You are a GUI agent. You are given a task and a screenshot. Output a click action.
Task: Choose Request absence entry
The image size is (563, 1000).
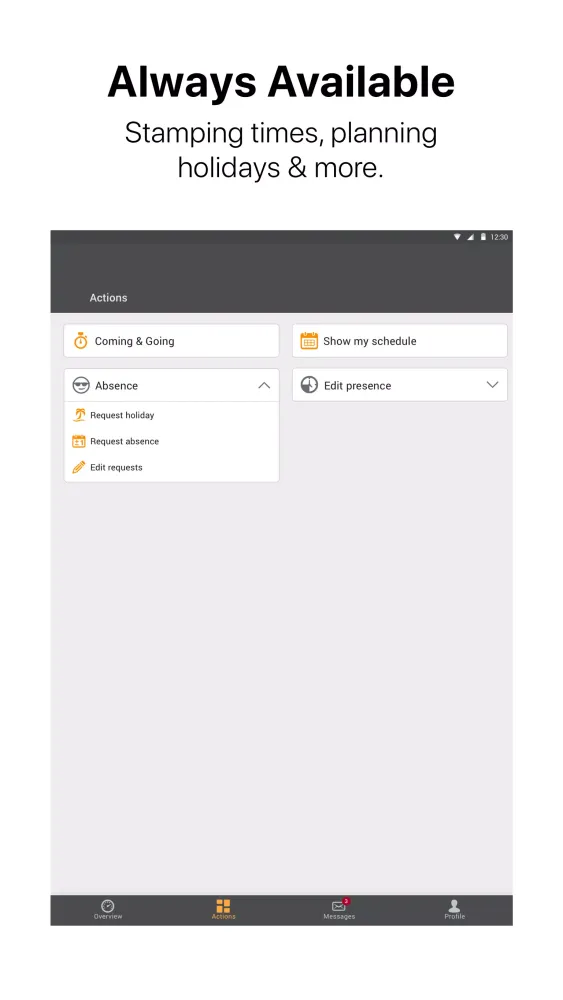[172, 441]
